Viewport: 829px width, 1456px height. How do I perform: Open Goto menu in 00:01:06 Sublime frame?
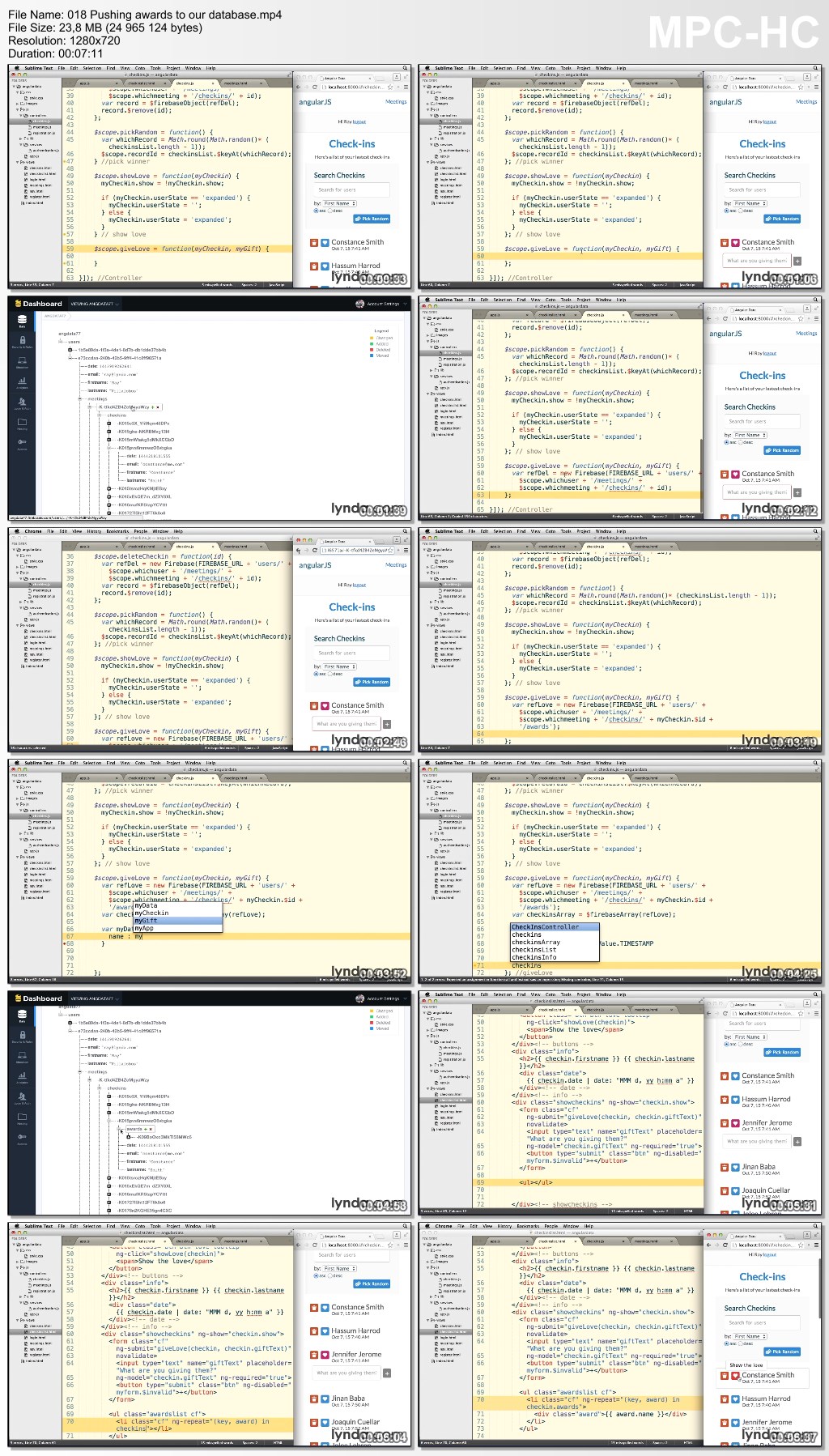550,68
